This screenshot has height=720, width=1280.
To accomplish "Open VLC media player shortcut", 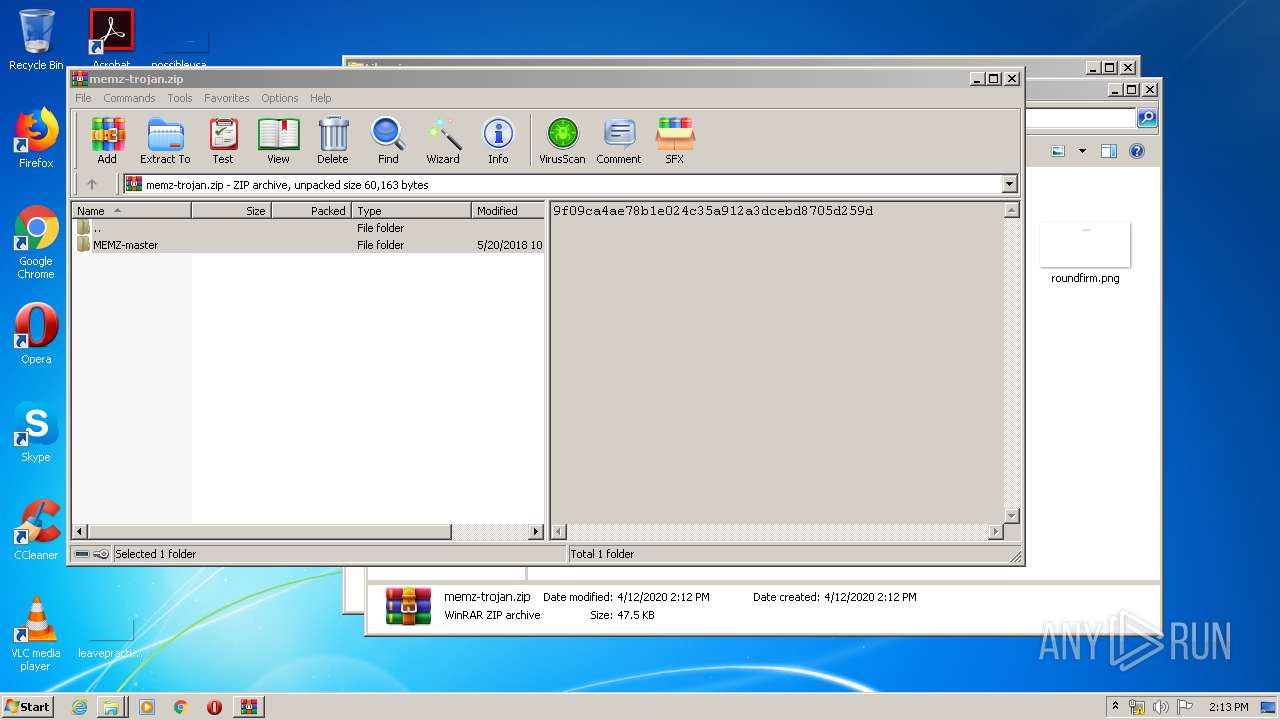I will pos(36,634).
